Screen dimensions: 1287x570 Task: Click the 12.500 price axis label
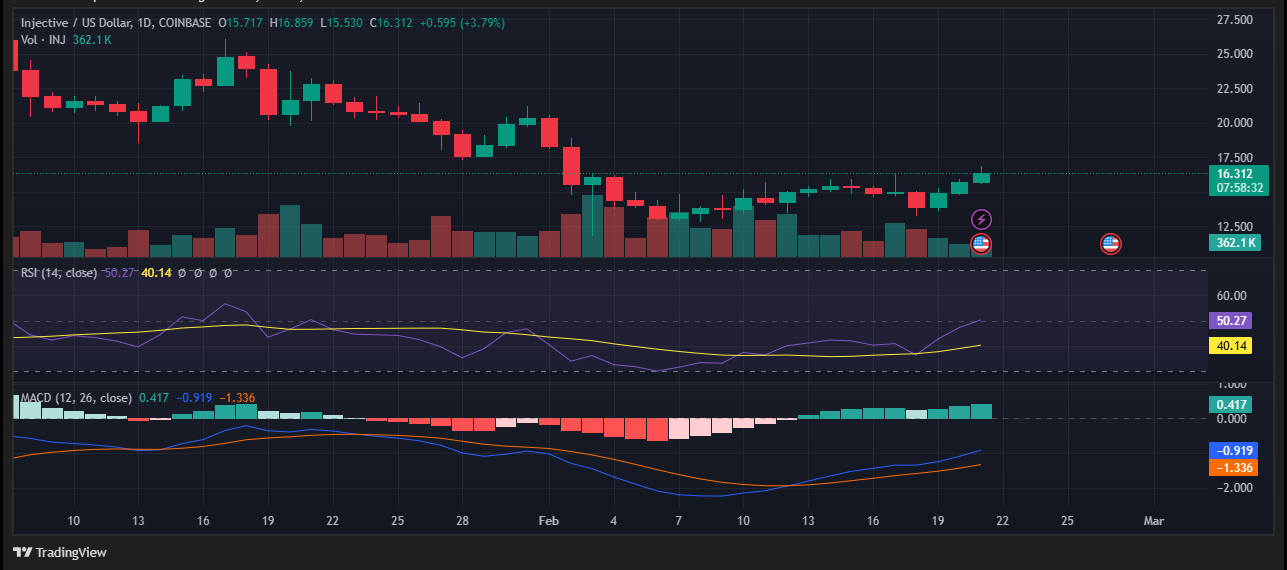coord(1234,227)
